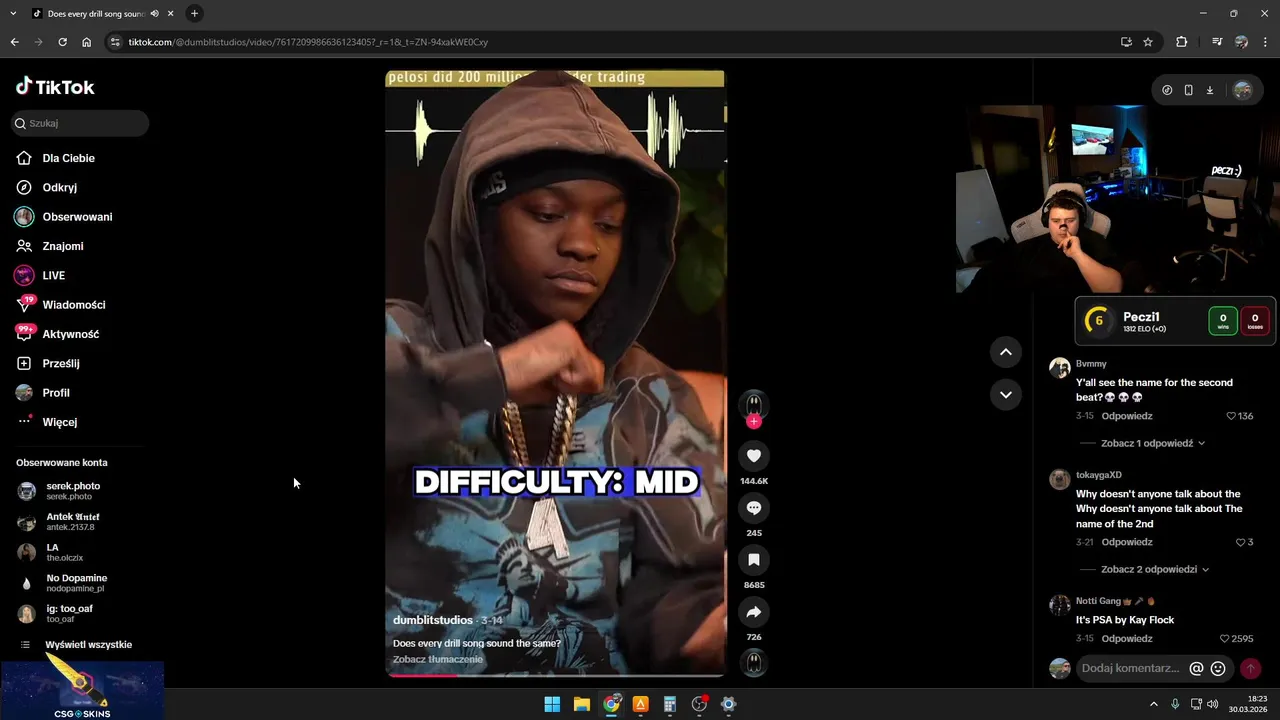Image resolution: width=1280 pixels, height=720 pixels.
Task: Open Wiadomości inbox
Action: [x=73, y=305]
